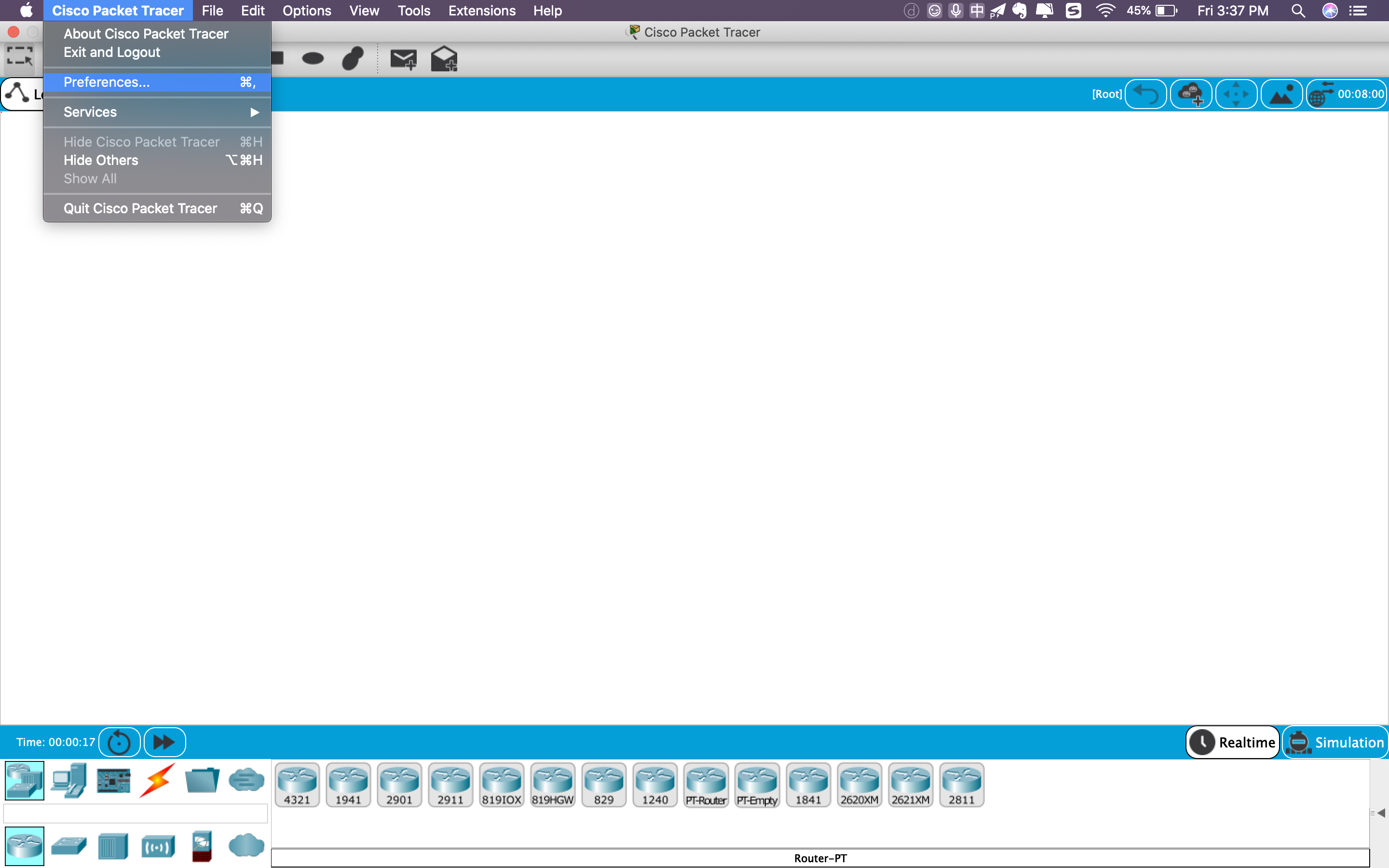Click the Add Simple PDU envelope icon
The image size is (1389, 868).
pos(403,58)
